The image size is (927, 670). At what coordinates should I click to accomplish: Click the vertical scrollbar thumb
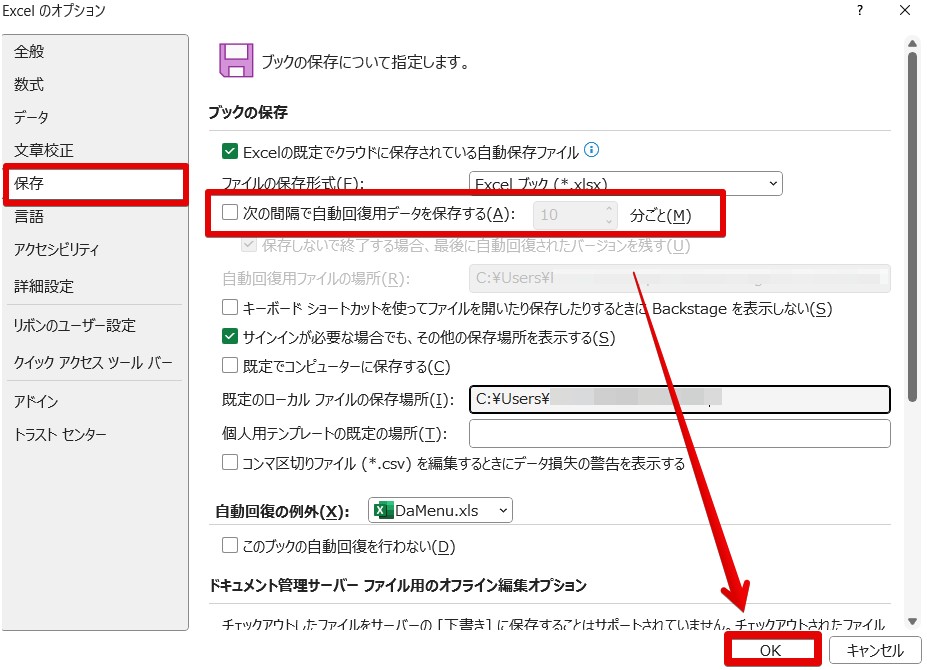point(913,228)
